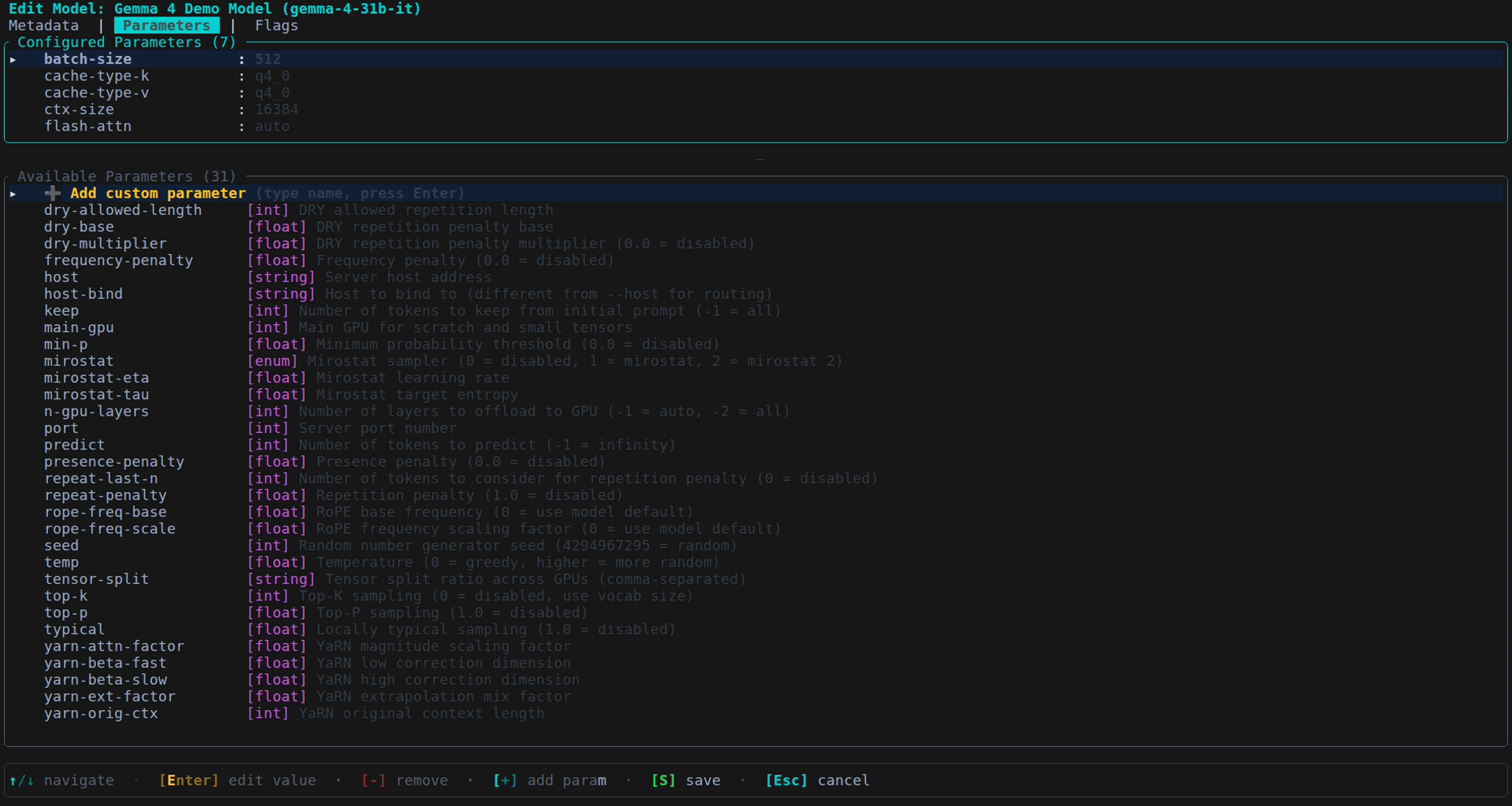Select the n-gpu-layers parameter

[96, 411]
